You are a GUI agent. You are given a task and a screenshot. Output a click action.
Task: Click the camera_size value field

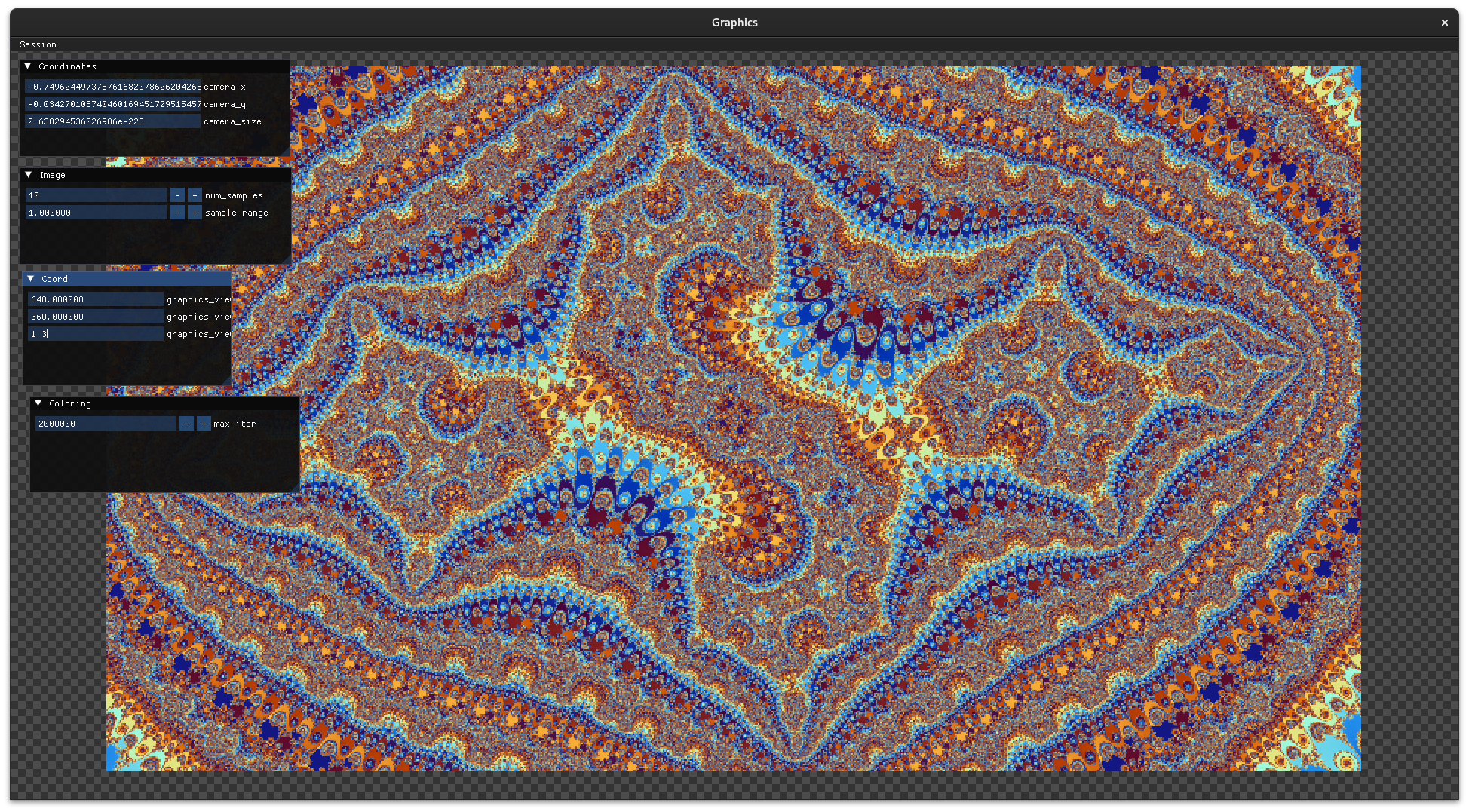112,121
